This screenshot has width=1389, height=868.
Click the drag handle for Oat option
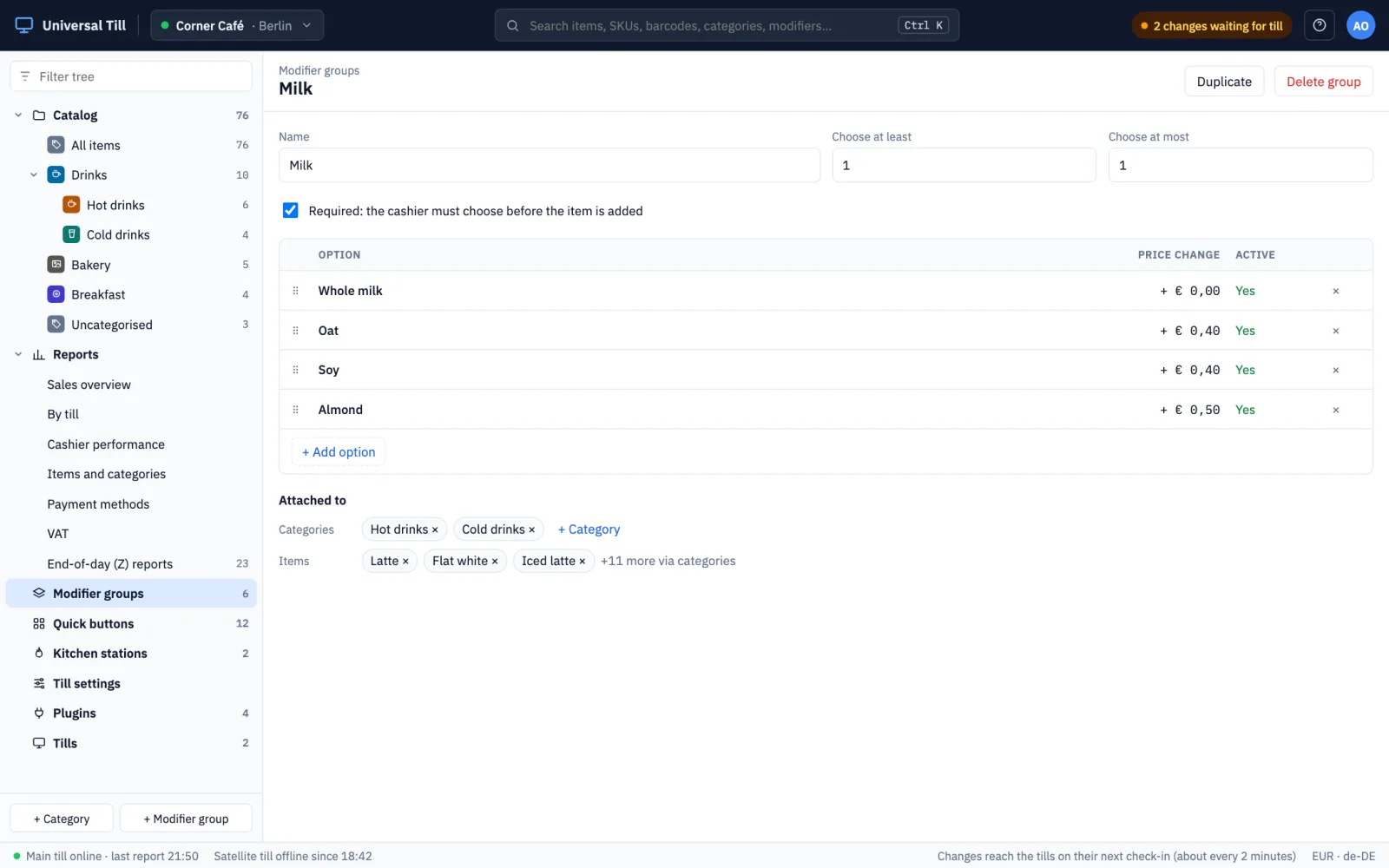(x=295, y=331)
